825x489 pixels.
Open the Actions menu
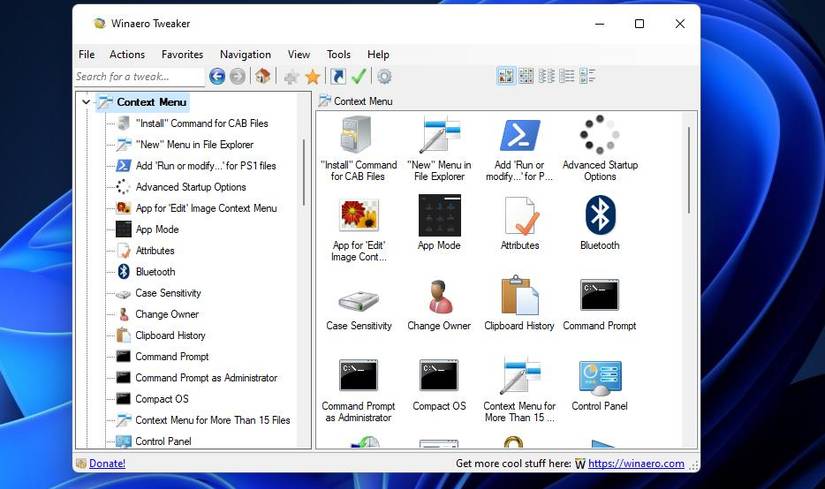pos(127,54)
